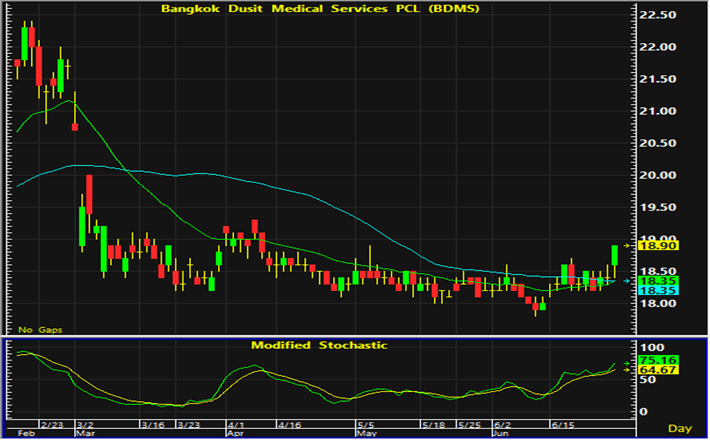Click the "No Gaps" label
This screenshot has width=710, height=440.
(40, 330)
